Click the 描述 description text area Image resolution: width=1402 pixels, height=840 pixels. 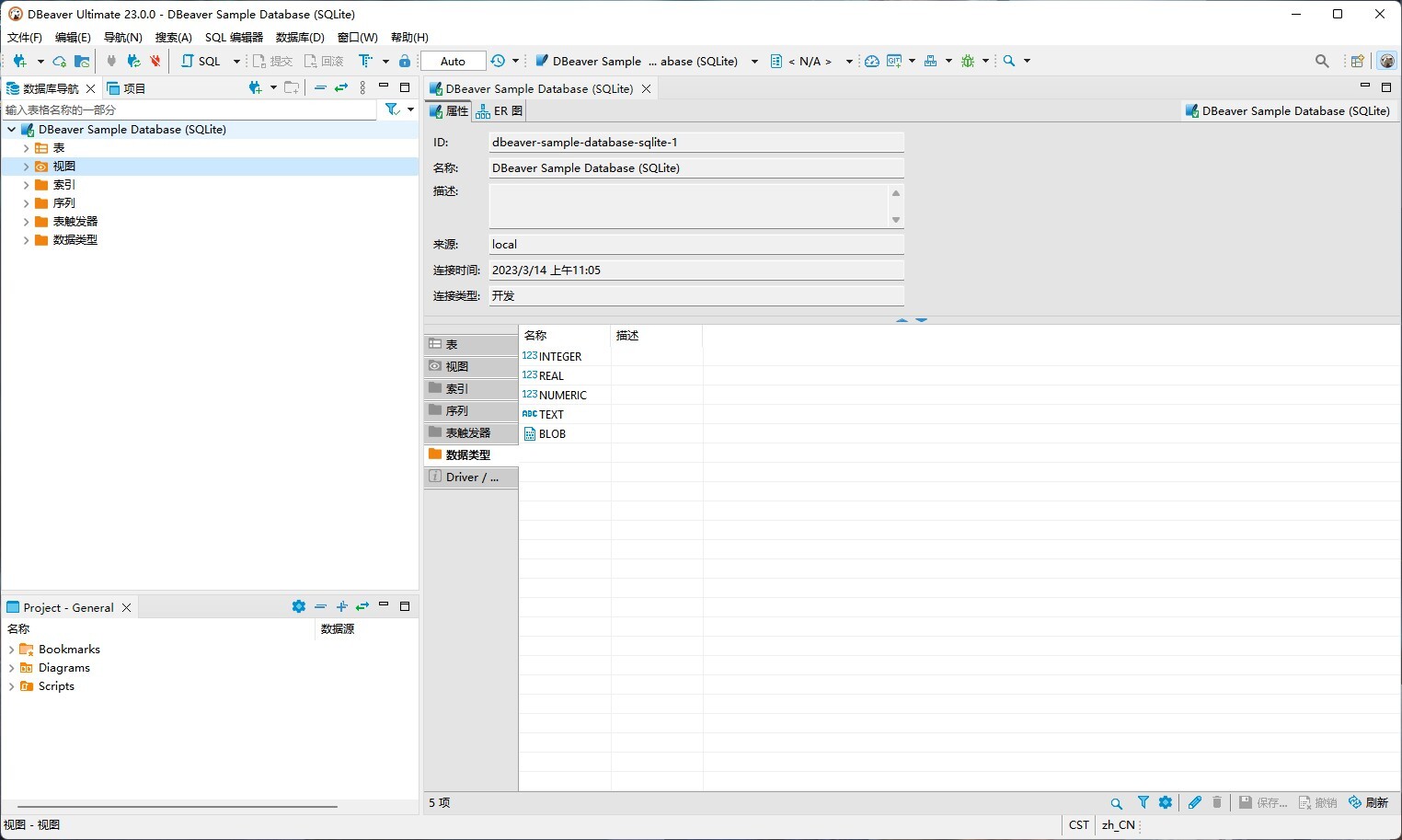(688, 205)
